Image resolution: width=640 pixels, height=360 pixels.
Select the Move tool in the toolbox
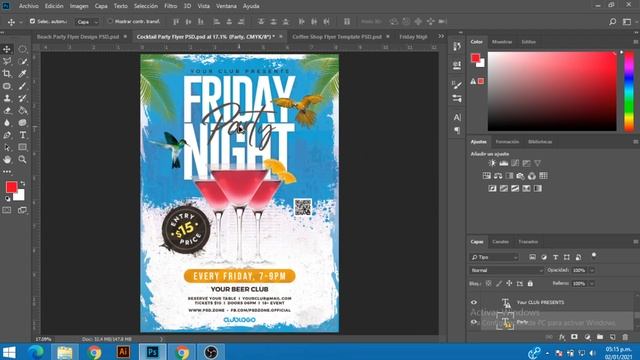tap(7, 49)
